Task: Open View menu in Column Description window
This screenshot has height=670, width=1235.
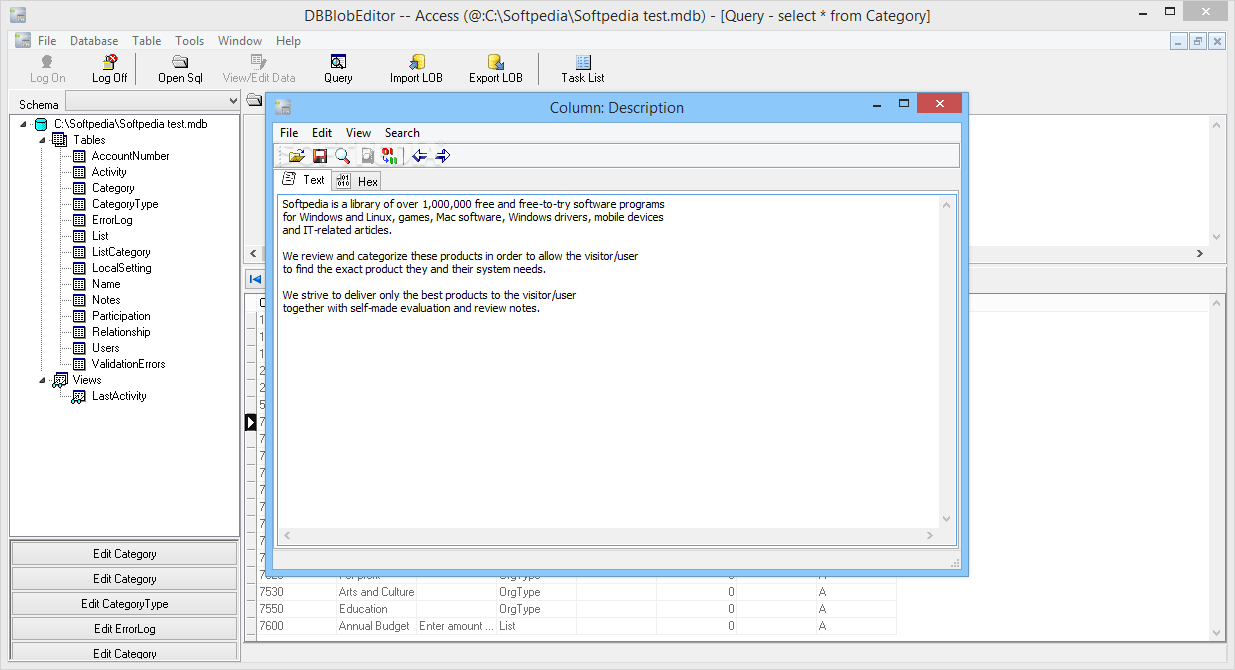Action: [358, 133]
